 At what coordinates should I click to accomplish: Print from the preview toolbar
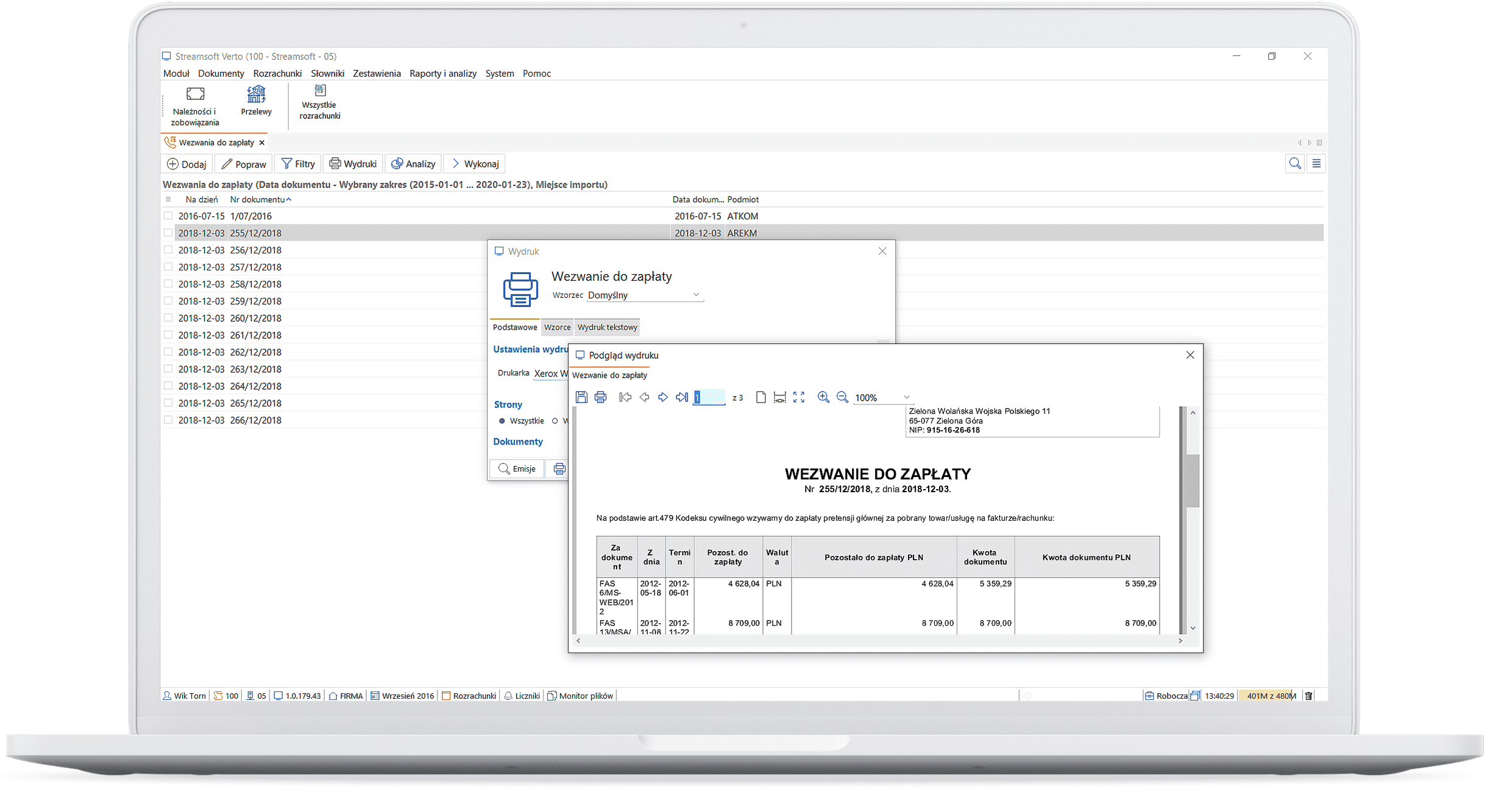tap(600, 397)
